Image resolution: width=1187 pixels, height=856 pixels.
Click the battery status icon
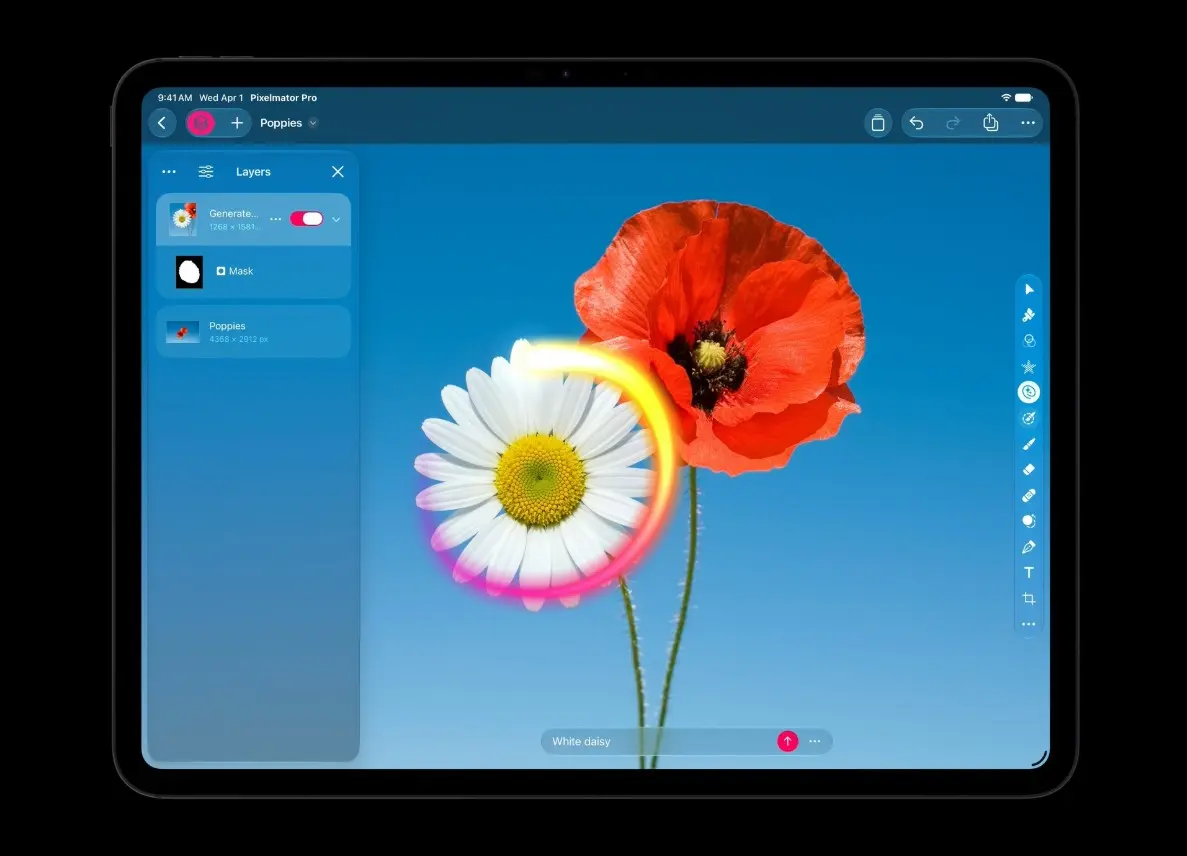1023,98
